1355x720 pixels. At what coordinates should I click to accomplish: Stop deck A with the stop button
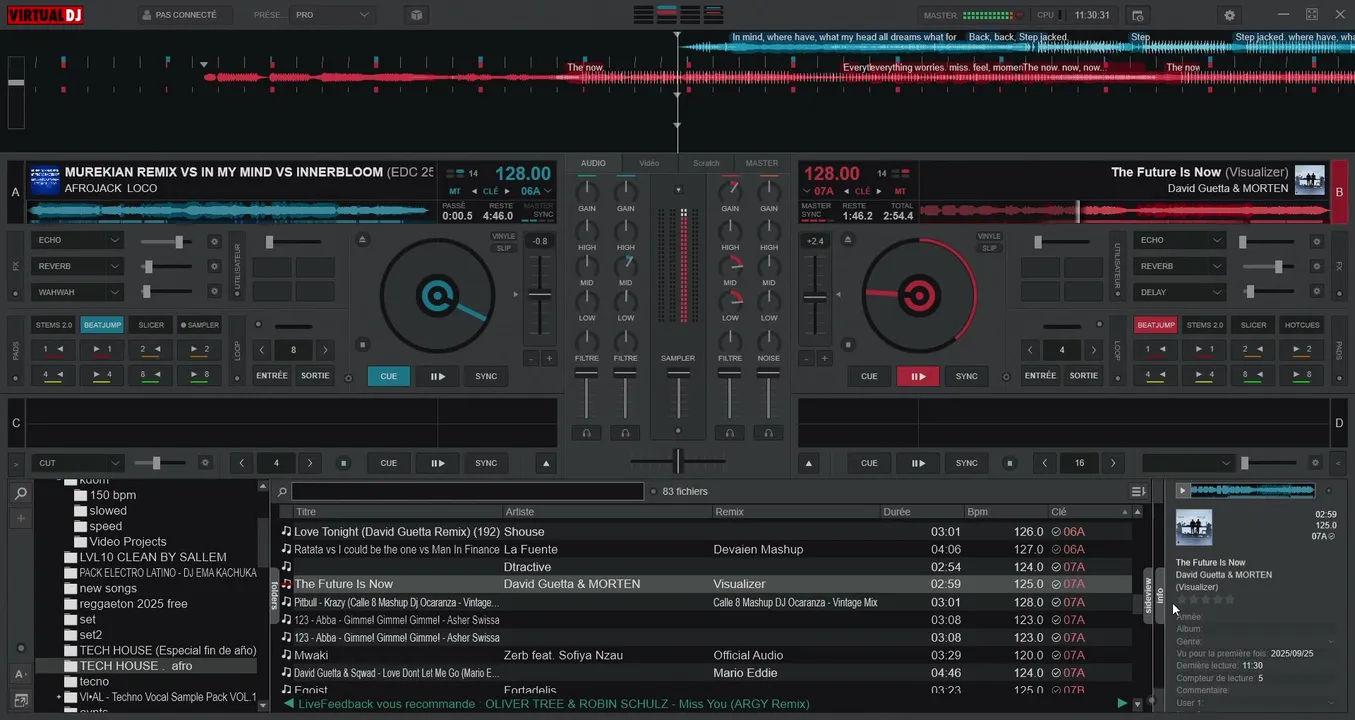362,345
